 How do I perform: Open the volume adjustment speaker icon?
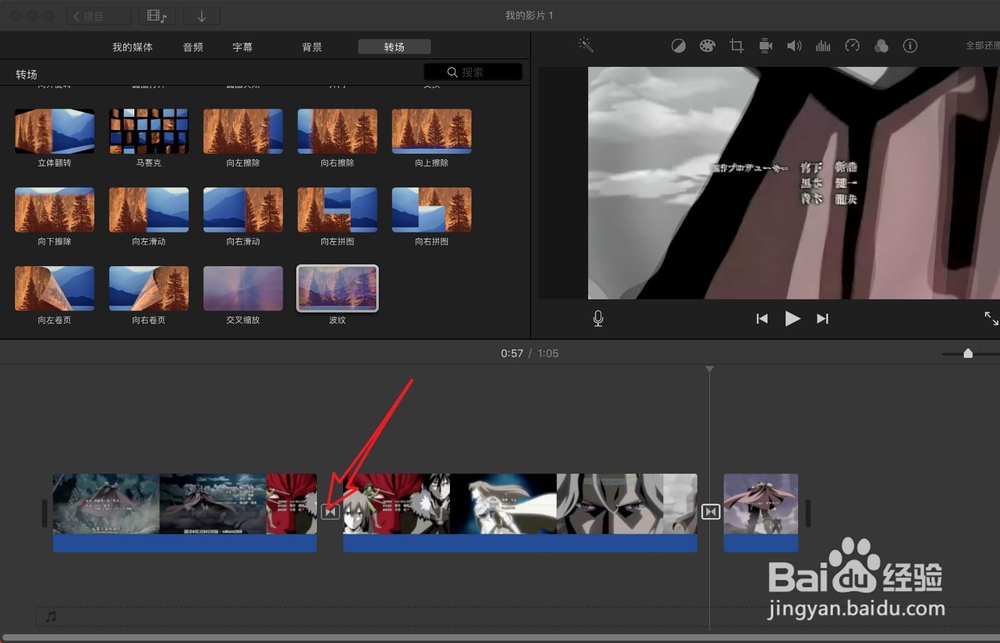pyautogui.click(x=794, y=46)
